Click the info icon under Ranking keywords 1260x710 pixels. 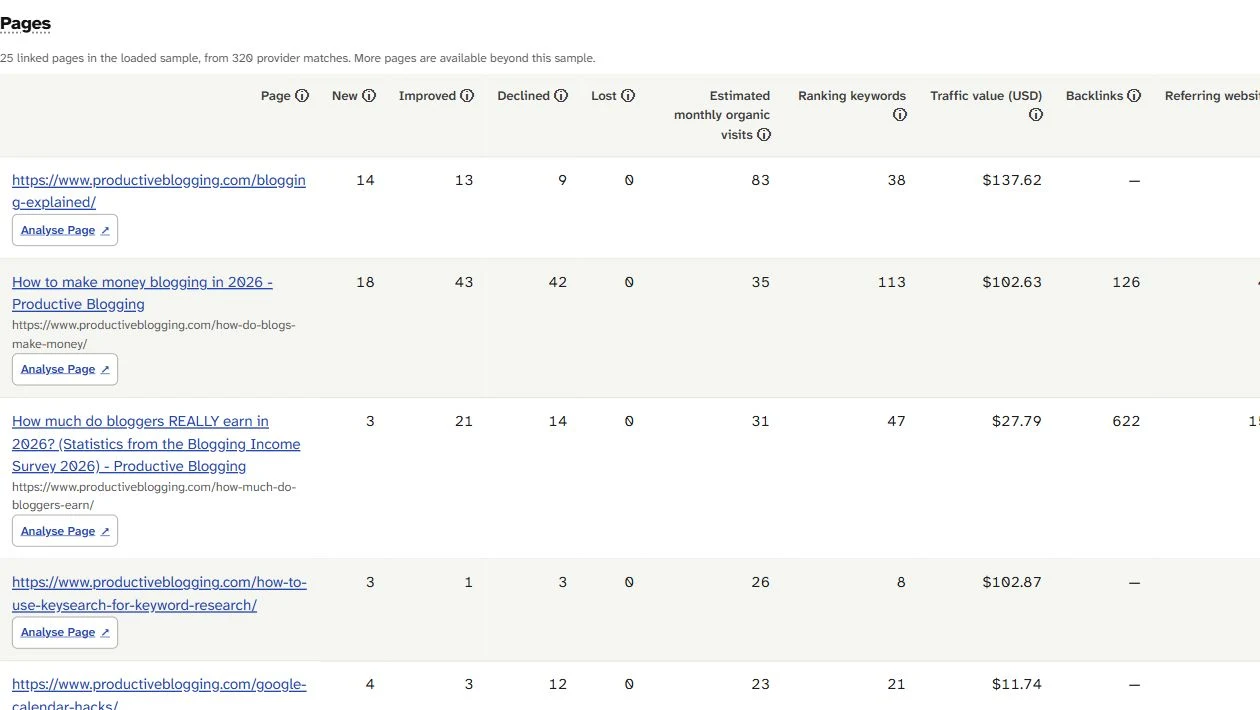click(x=900, y=115)
